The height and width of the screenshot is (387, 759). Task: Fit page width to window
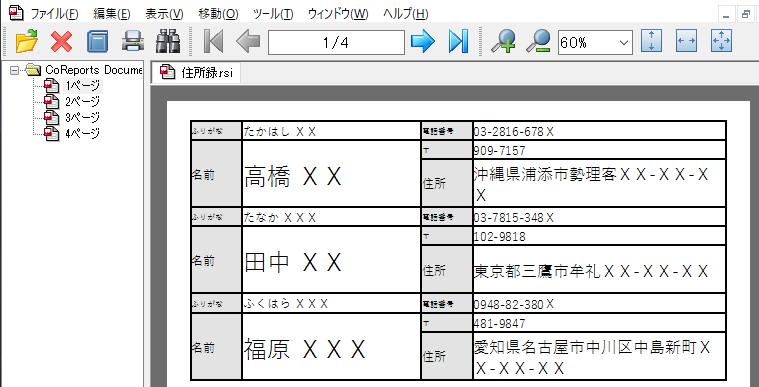(x=686, y=42)
